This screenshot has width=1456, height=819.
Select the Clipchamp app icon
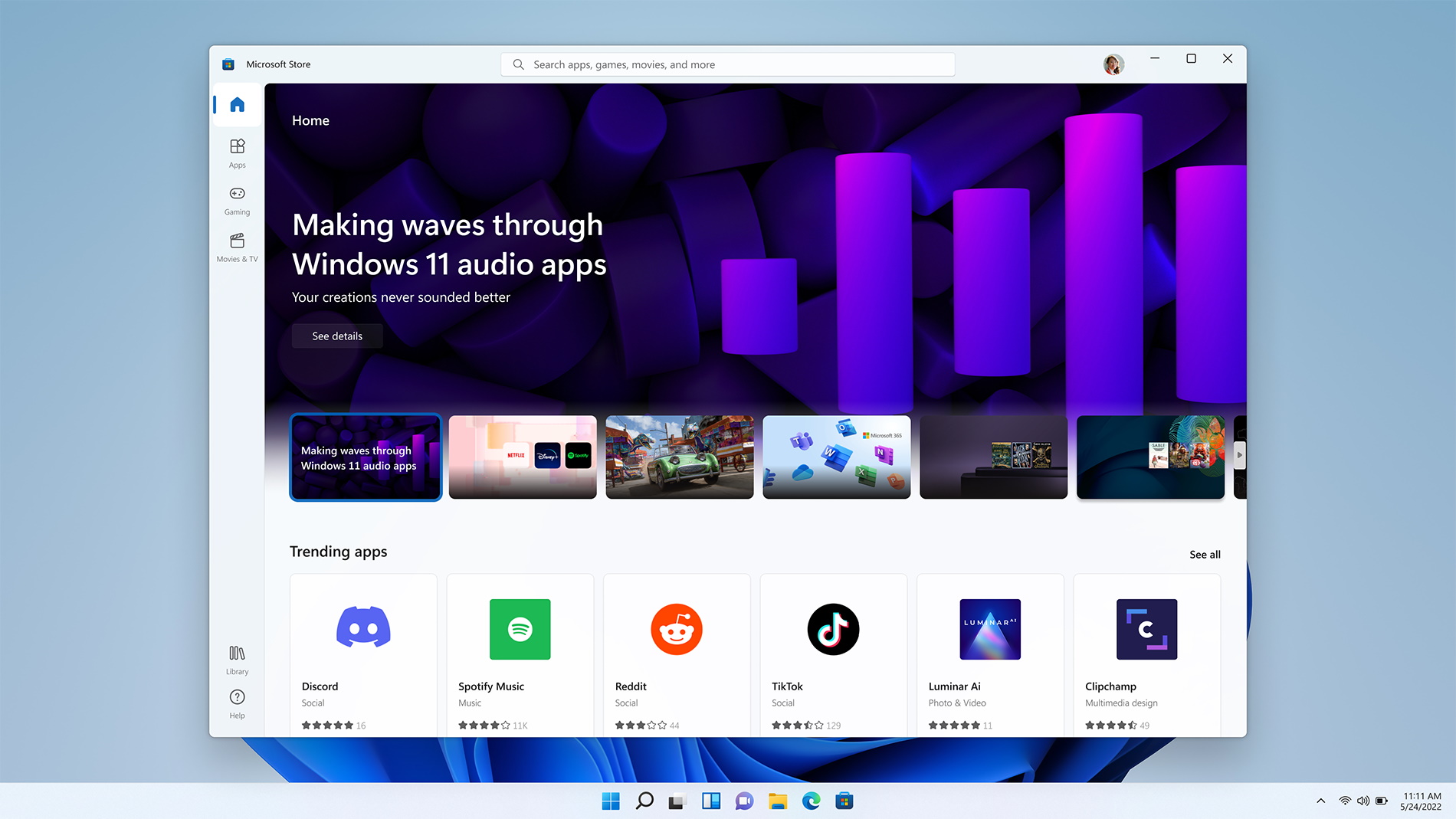(1146, 629)
